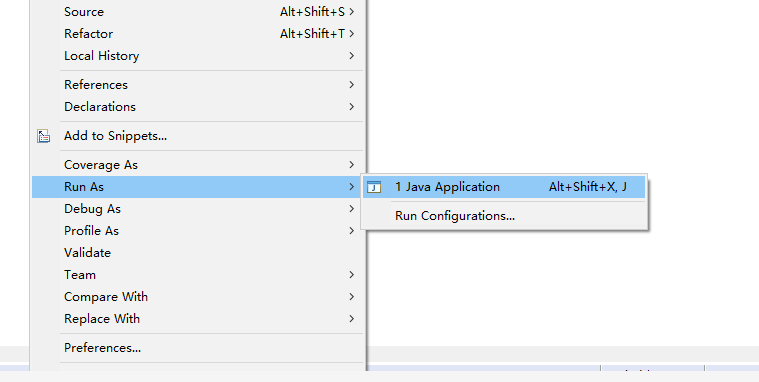Open the Coverage As submenu
This screenshot has width=759, height=382.
click(x=197, y=165)
